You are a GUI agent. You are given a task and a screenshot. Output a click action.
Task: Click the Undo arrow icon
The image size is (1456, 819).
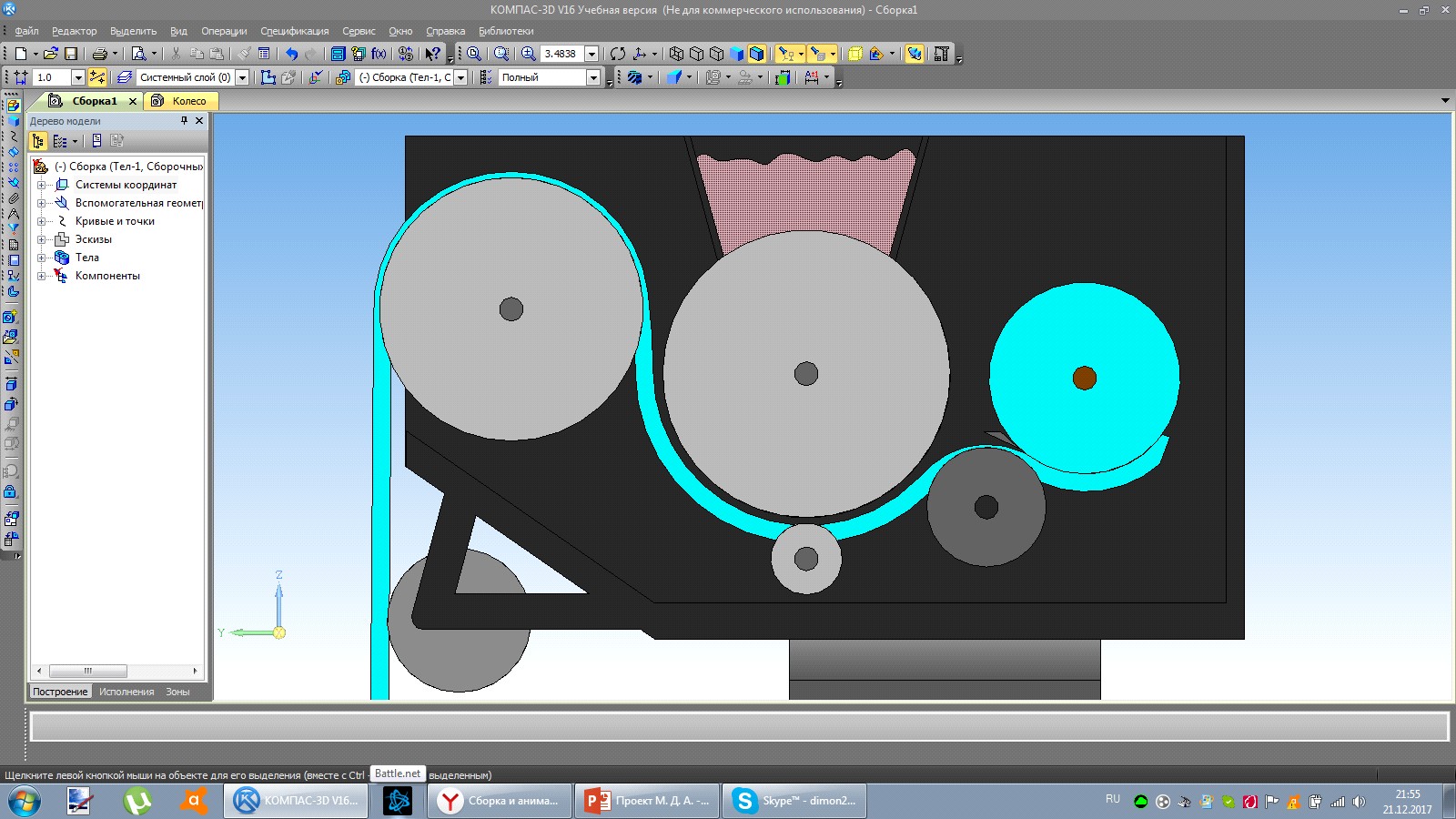click(291, 54)
